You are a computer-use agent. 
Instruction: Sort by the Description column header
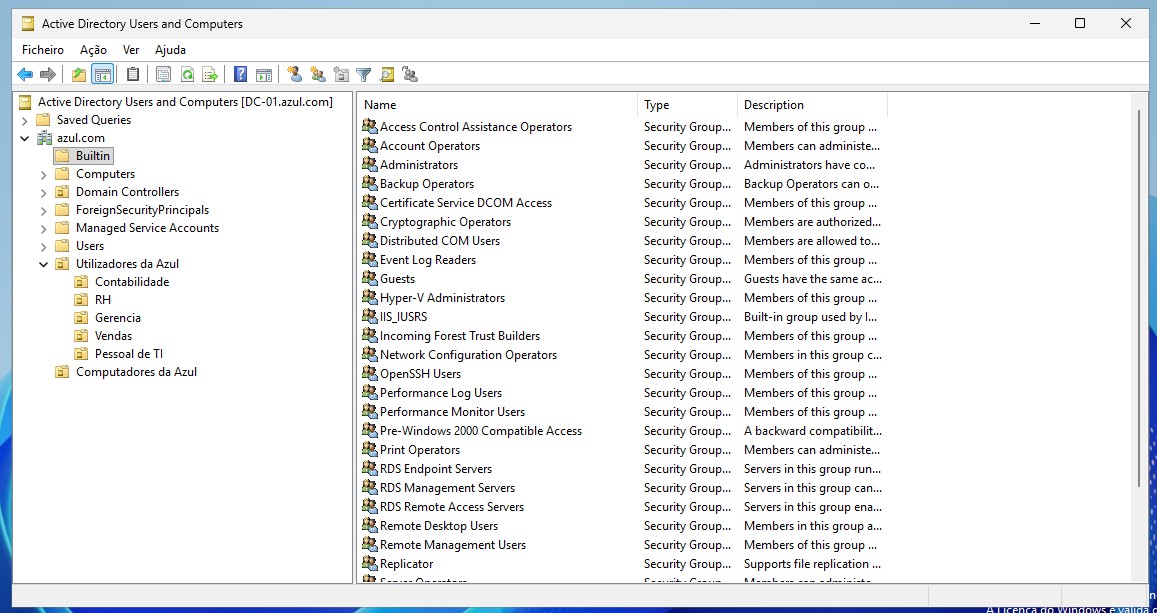pyautogui.click(x=812, y=105)
